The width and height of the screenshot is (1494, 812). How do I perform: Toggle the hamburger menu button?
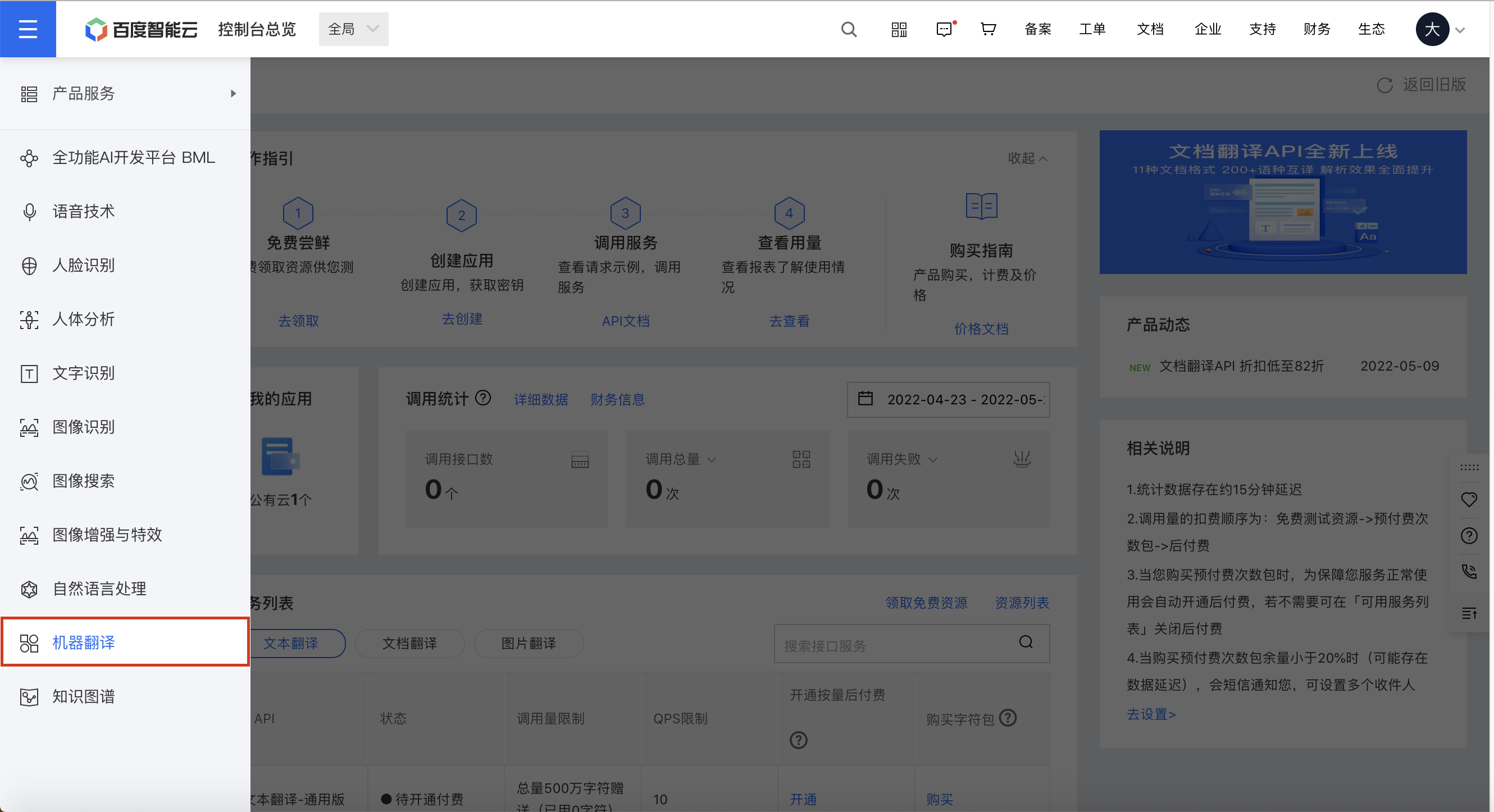28,29
